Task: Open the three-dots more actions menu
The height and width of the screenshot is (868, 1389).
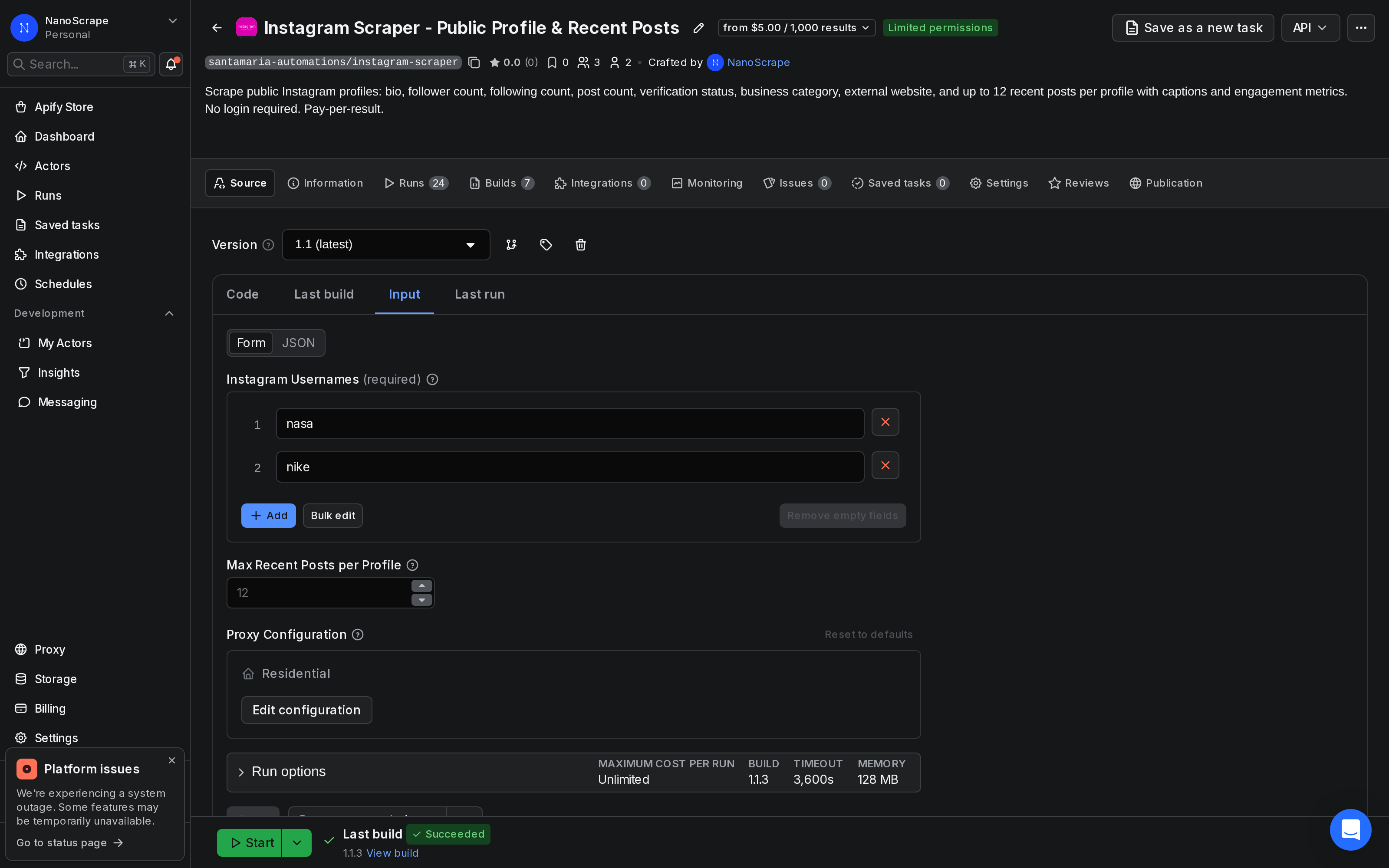Action: (1361, 27)
